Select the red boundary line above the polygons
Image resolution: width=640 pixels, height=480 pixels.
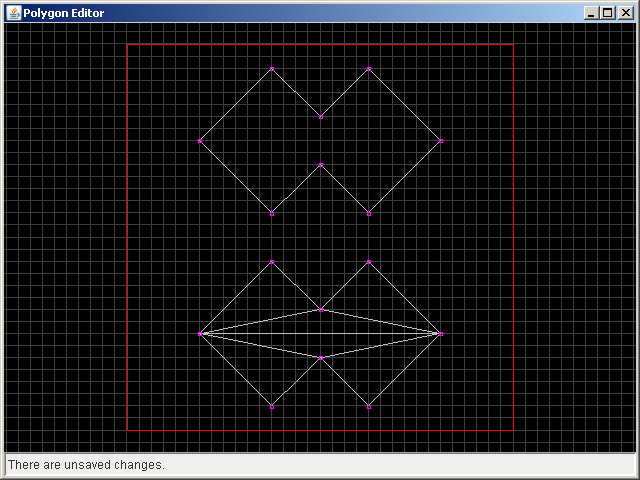coord(320,44)
